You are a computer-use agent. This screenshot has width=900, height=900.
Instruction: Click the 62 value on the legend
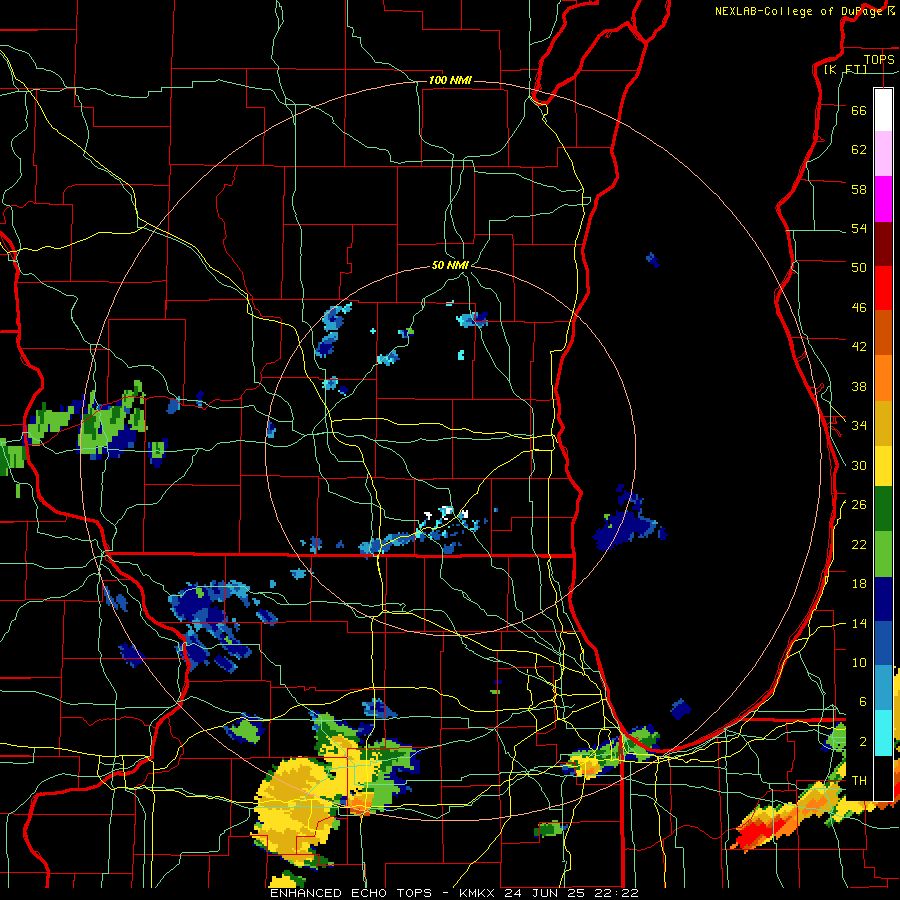pos(859,150)
